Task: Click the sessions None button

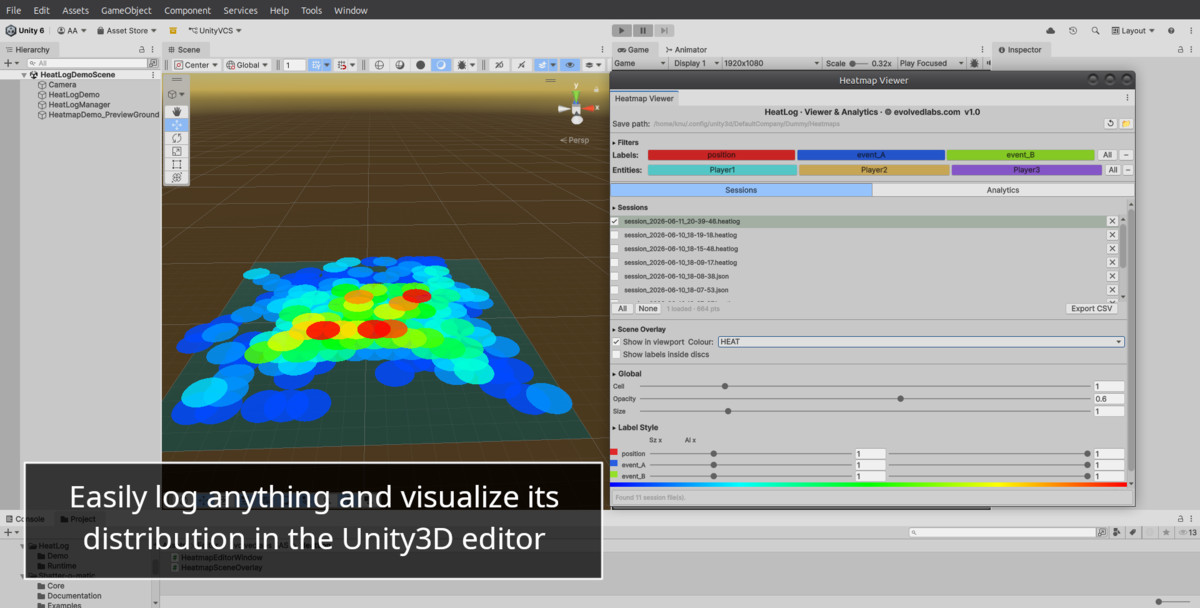Action: [x=648, y=309]
